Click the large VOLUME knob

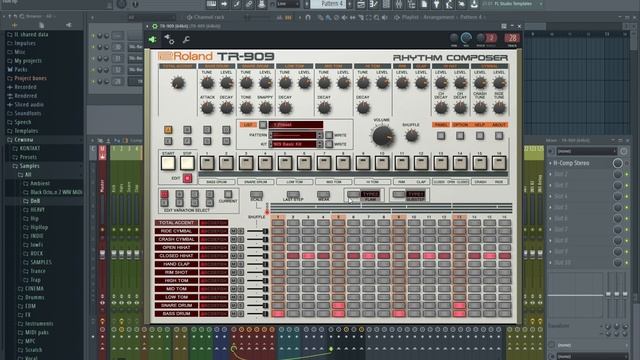382,136
